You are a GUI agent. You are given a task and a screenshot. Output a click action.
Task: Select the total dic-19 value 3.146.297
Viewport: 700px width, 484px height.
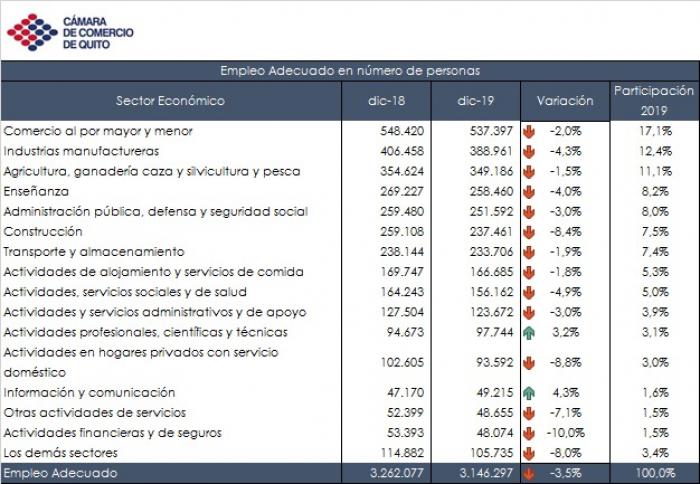486,473
